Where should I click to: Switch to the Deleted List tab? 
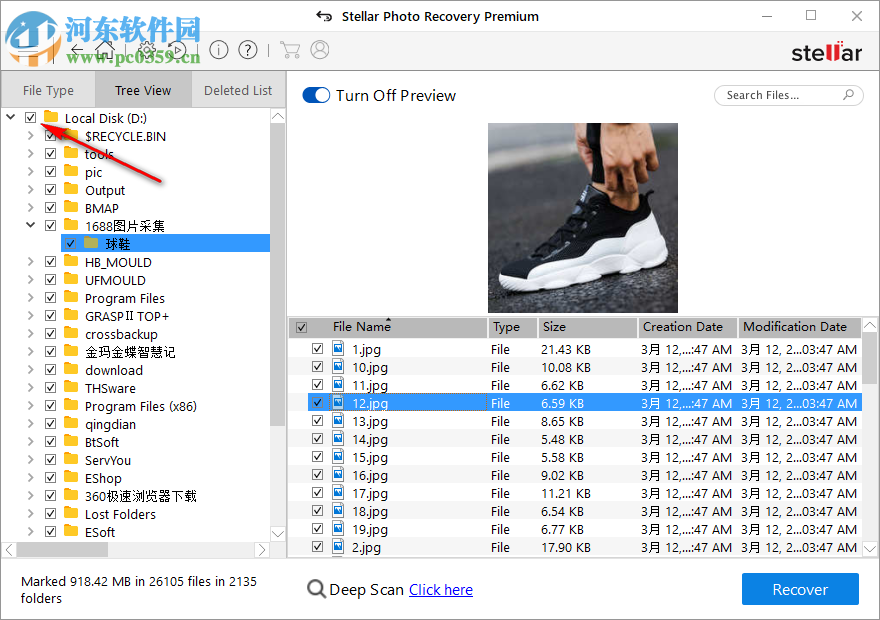coord(237,89)
